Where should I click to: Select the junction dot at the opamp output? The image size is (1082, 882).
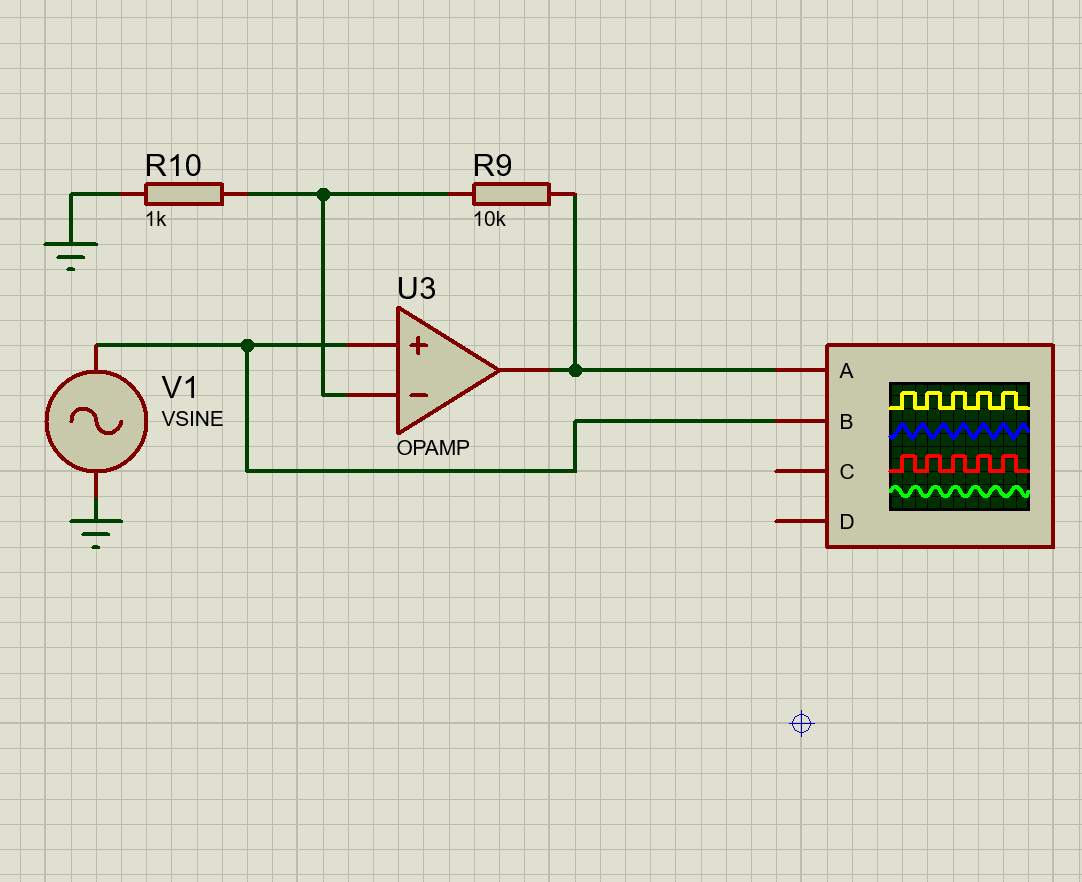point(575,370)
